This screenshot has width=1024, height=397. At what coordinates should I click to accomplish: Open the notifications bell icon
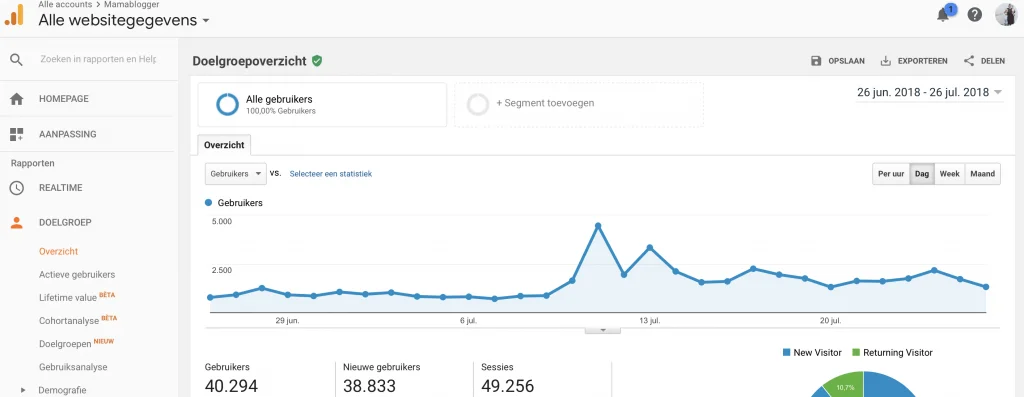944,14
